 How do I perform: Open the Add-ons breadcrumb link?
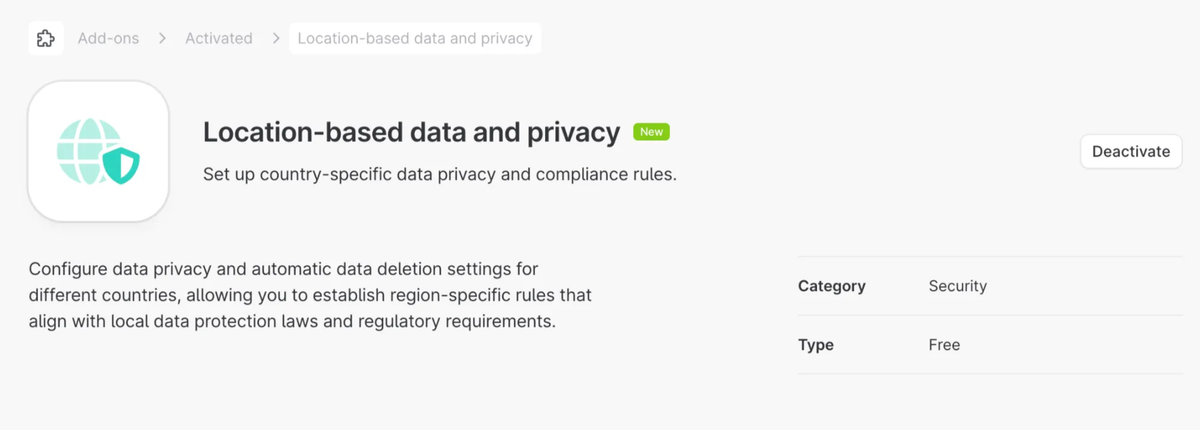click(108, 39)
